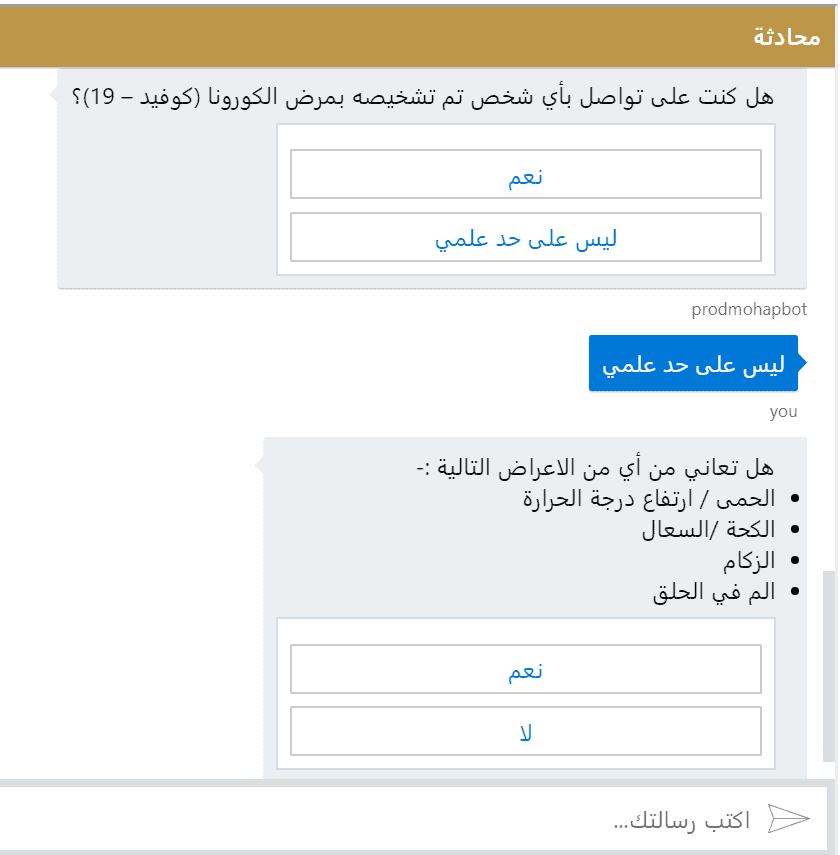The image size is (840, 855).
Task: Click the symptoms question heading text
Action: coord(595,467)
